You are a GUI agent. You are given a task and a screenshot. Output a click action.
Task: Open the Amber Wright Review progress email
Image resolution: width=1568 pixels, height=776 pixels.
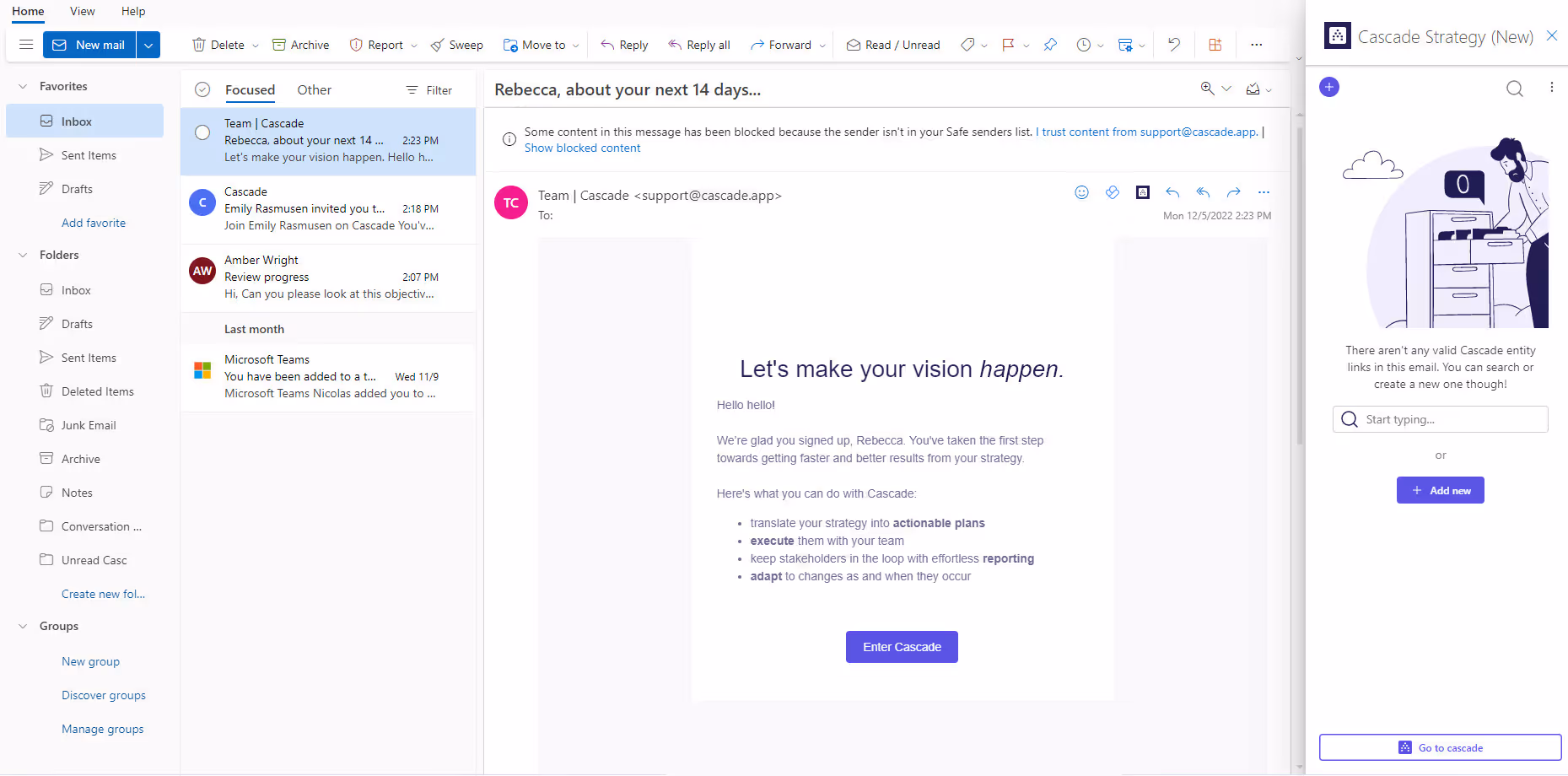click(x=328, y=278)
